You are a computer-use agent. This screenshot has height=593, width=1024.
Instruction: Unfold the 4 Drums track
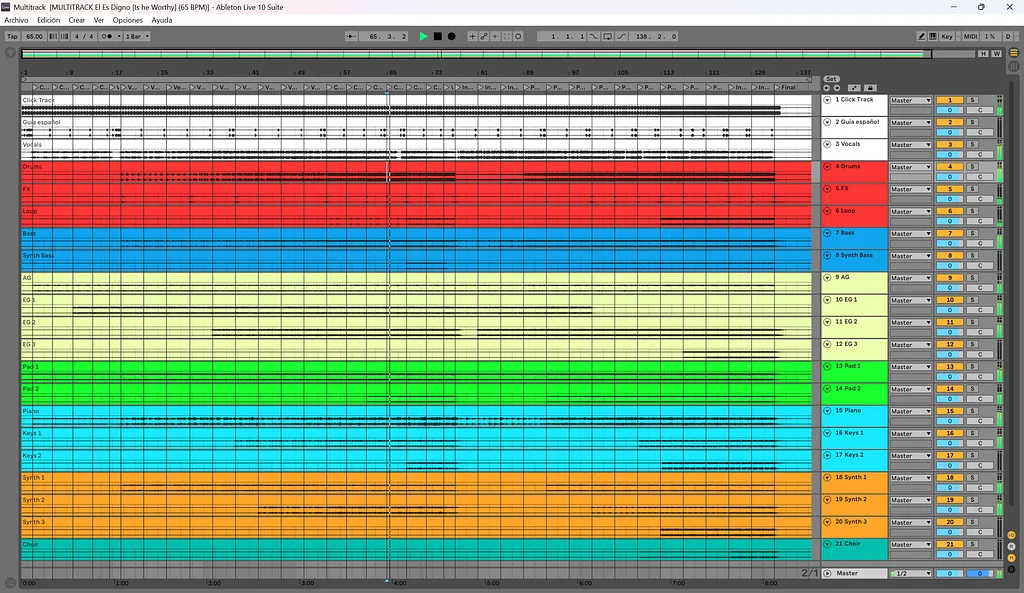[827, 167]
